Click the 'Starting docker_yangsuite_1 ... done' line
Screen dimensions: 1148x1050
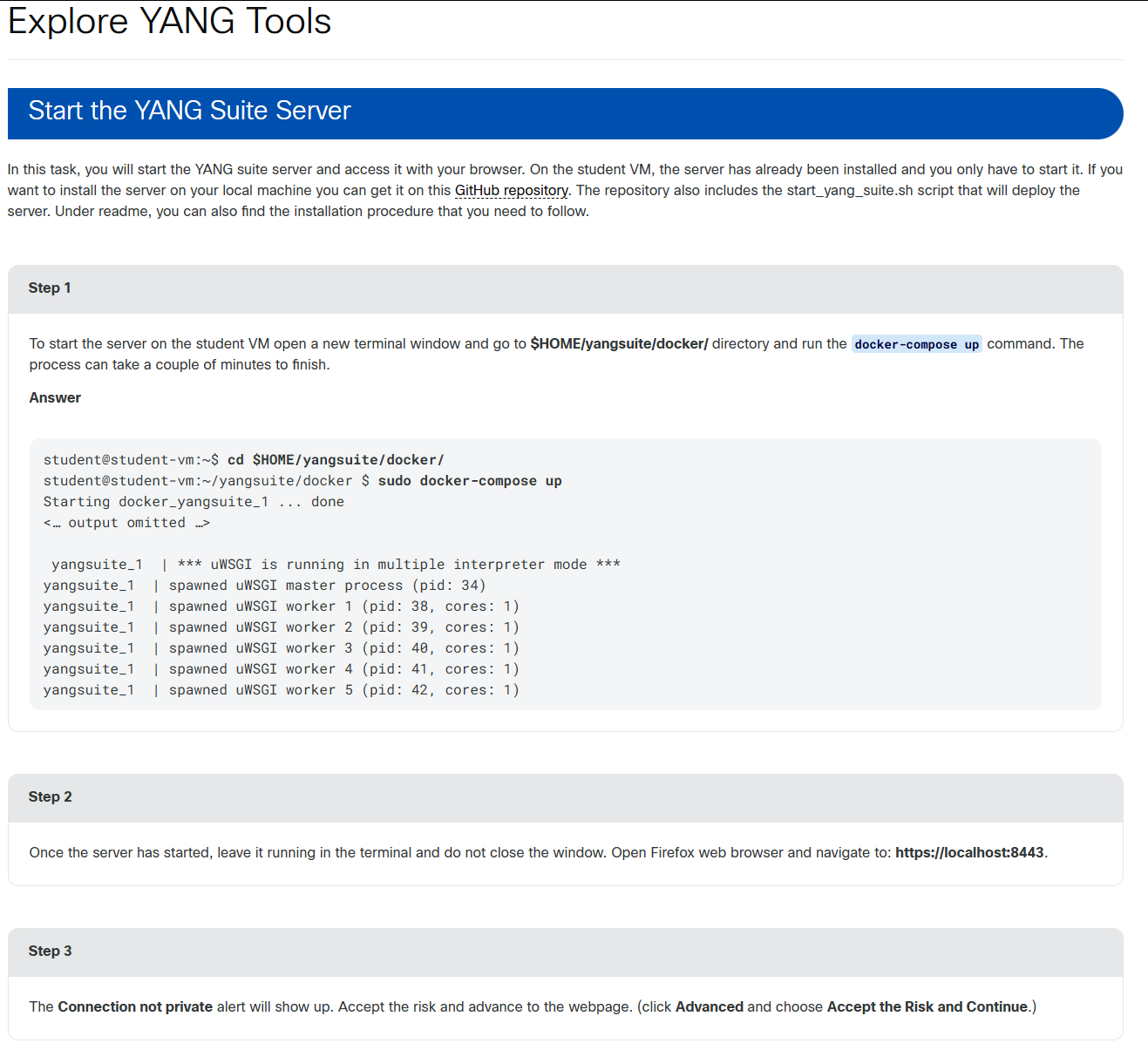pyautogui.click(x=194, y=502)
